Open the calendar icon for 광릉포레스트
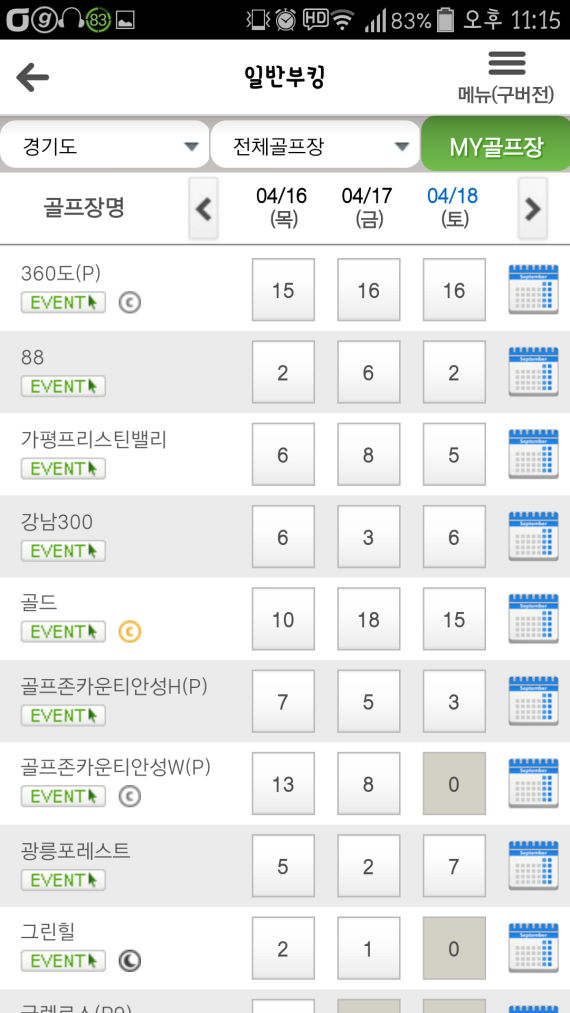The width and height of the screenshot is (570, 1013). 533,866
